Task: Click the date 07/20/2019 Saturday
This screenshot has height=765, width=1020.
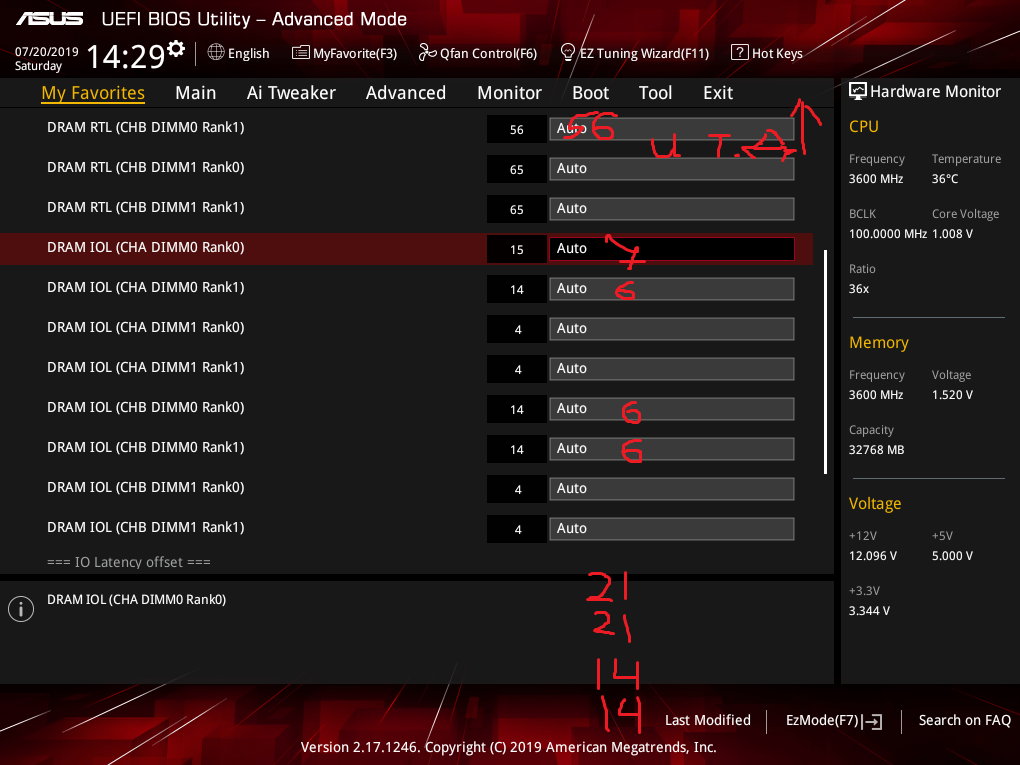Action: 46,59
